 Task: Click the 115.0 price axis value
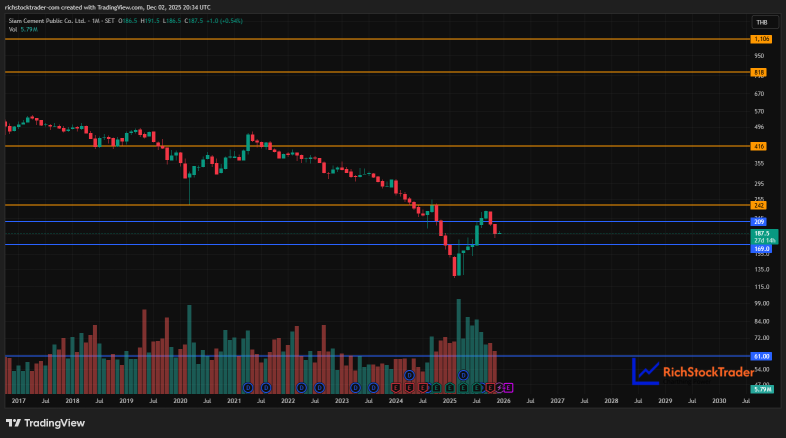tap(761, 287)
